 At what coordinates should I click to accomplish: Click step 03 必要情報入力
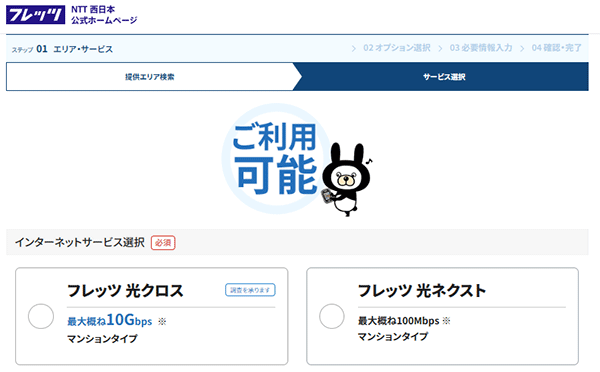pyautogui.click(x=481, y=48)
